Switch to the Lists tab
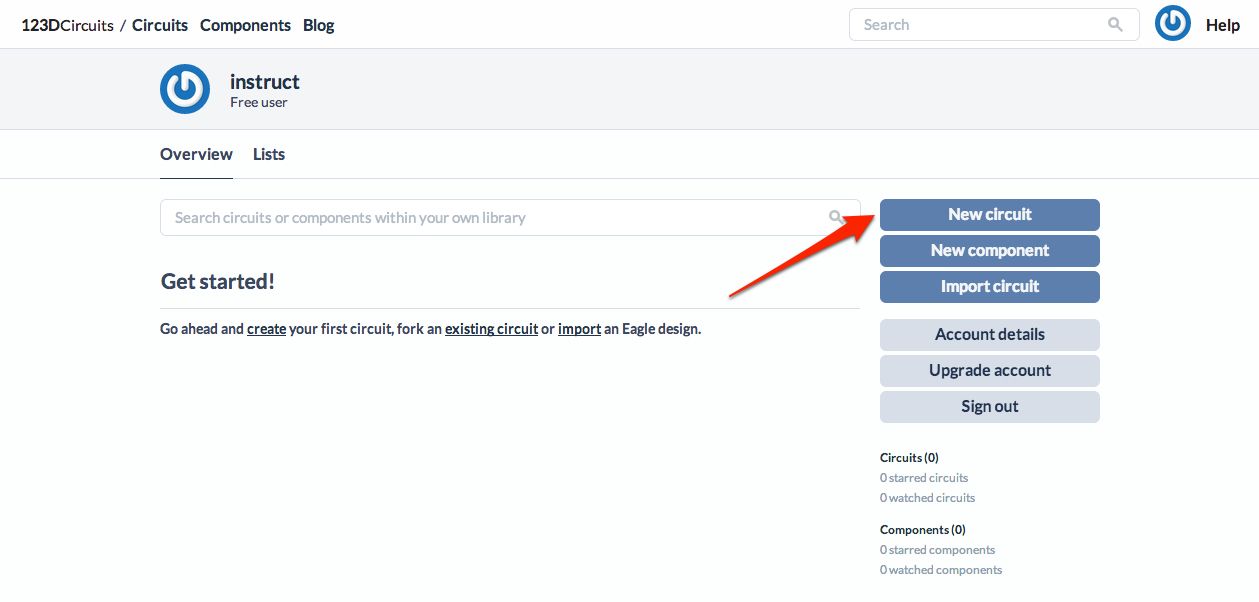 point(269,154)
